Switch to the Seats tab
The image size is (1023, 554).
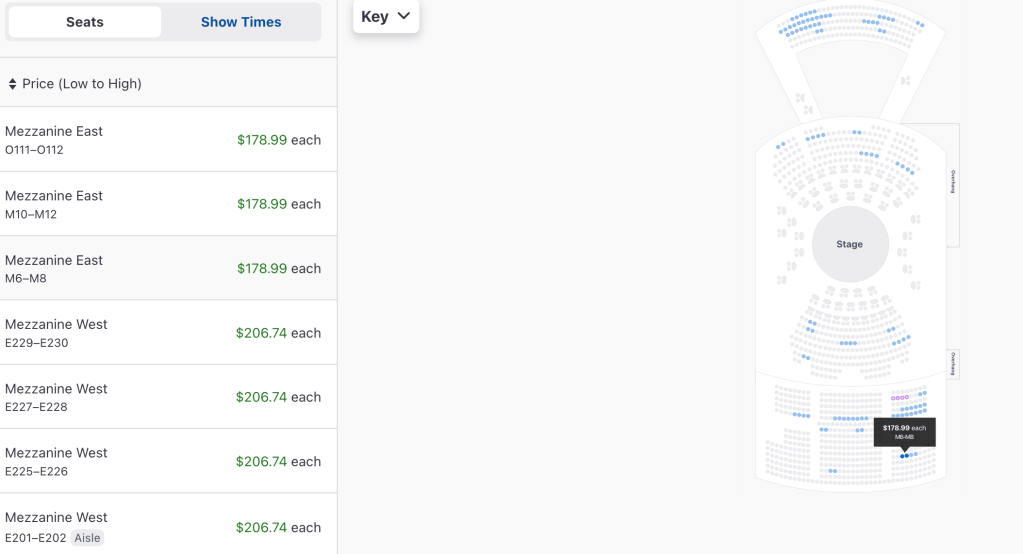tap(85, 22)
